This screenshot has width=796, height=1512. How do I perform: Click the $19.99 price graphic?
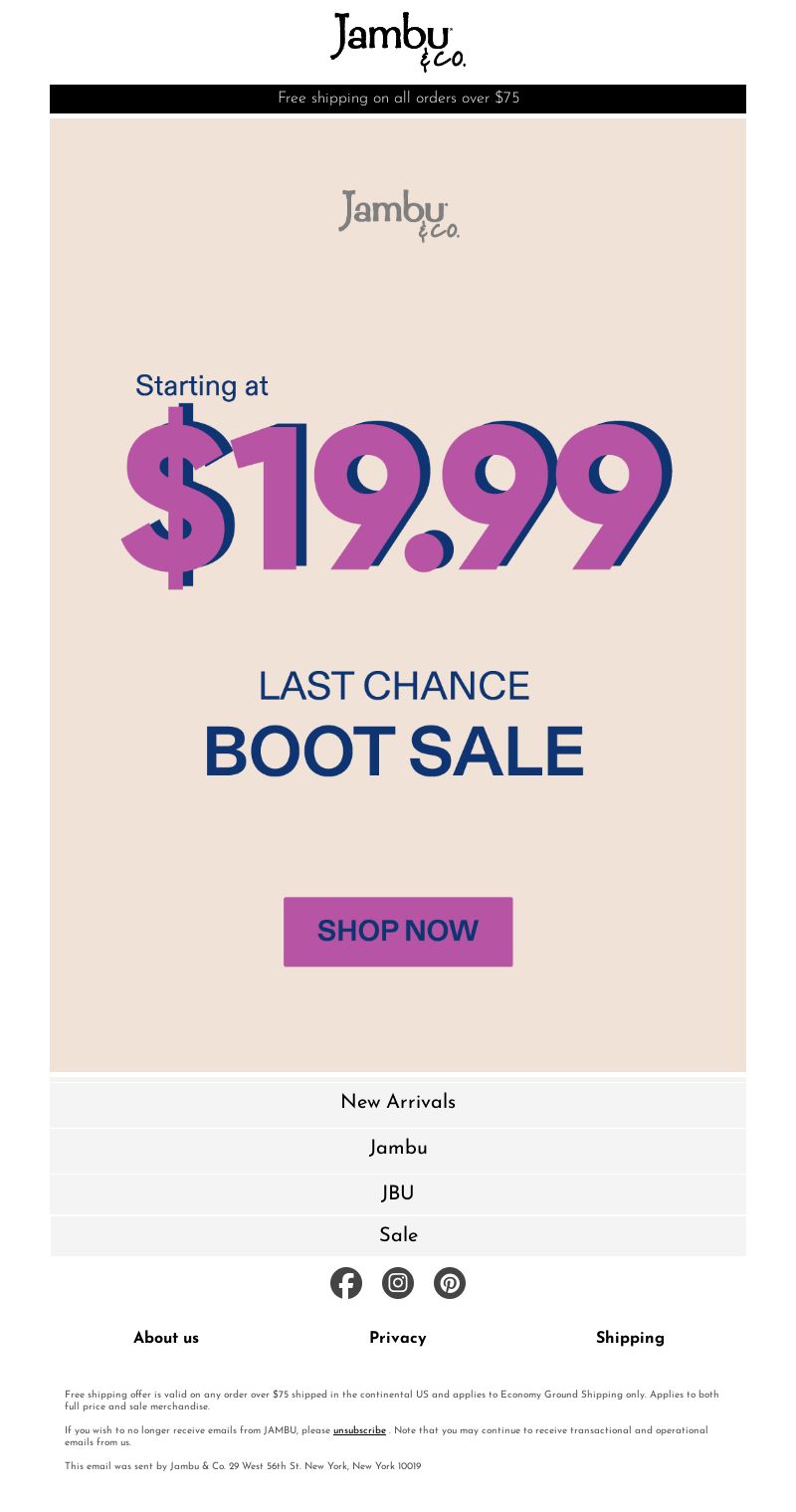click(396, 498)
